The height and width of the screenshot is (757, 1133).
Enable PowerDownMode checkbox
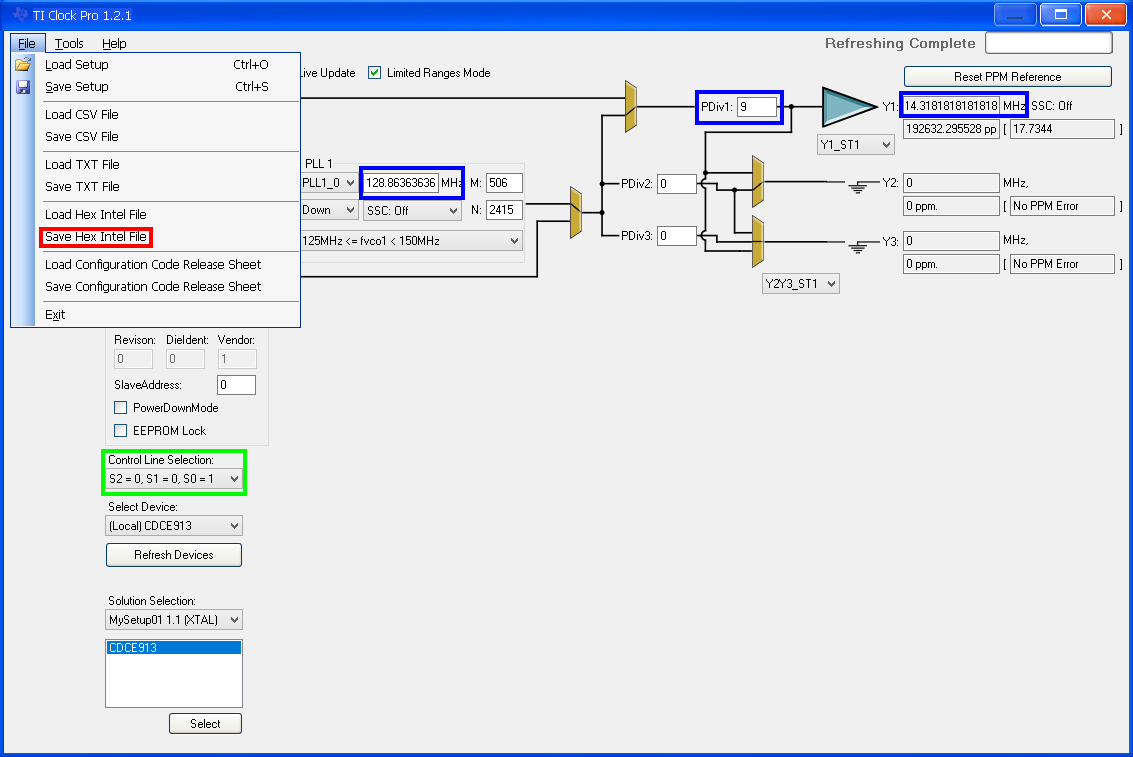point(121,407)
